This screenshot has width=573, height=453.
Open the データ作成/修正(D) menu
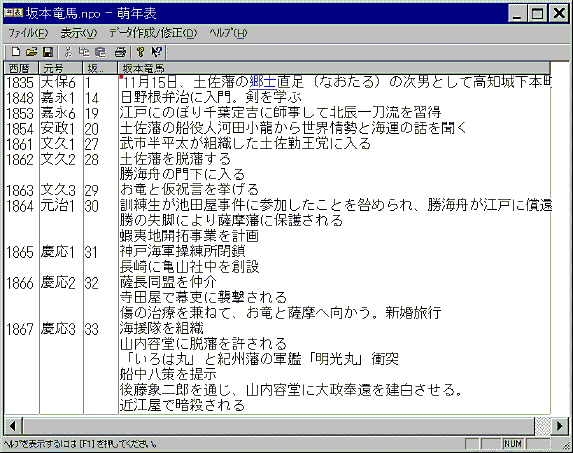click(153, 33)
